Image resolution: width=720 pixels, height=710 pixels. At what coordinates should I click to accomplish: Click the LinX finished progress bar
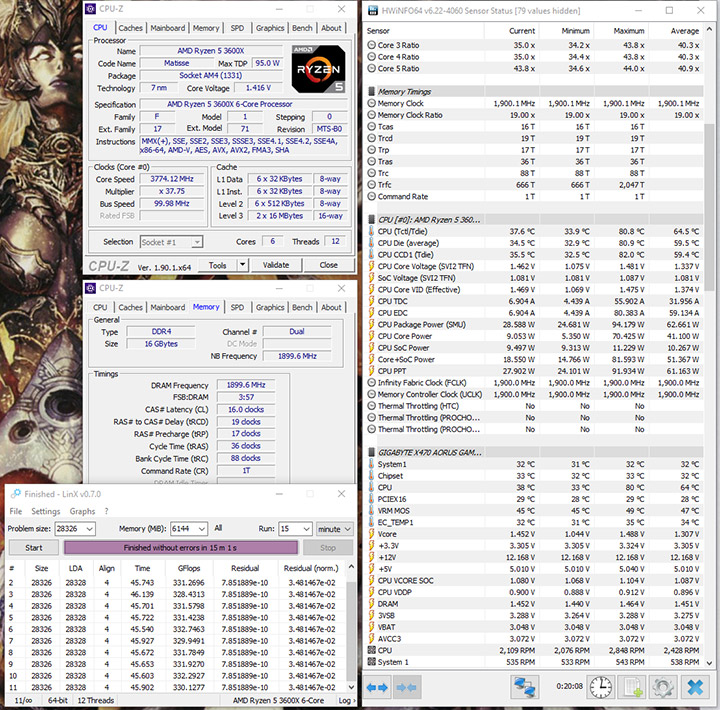tap(181, 548)
